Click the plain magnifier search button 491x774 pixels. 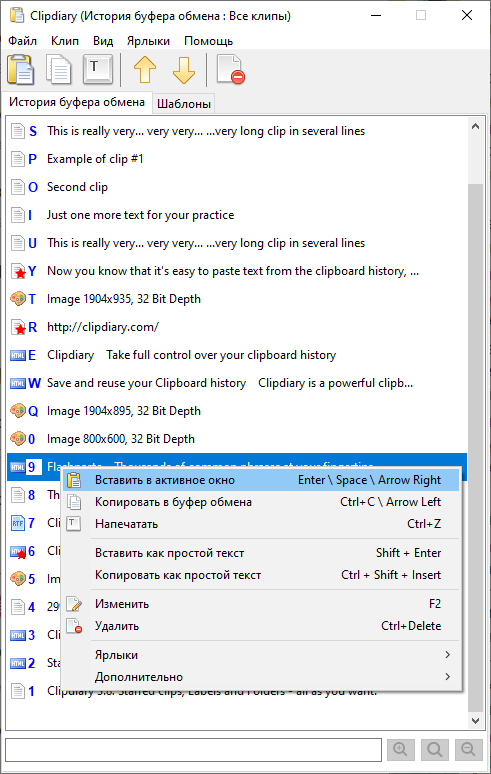435,750
